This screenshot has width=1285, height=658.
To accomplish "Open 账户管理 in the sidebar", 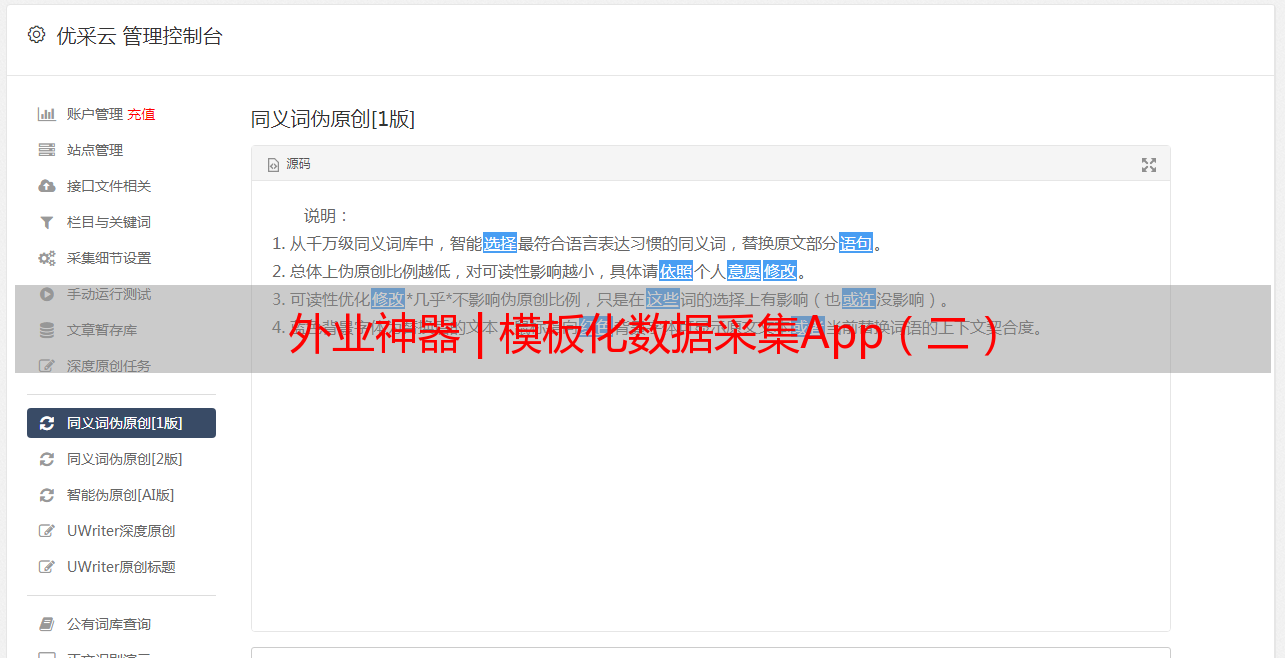I will 95,114.
